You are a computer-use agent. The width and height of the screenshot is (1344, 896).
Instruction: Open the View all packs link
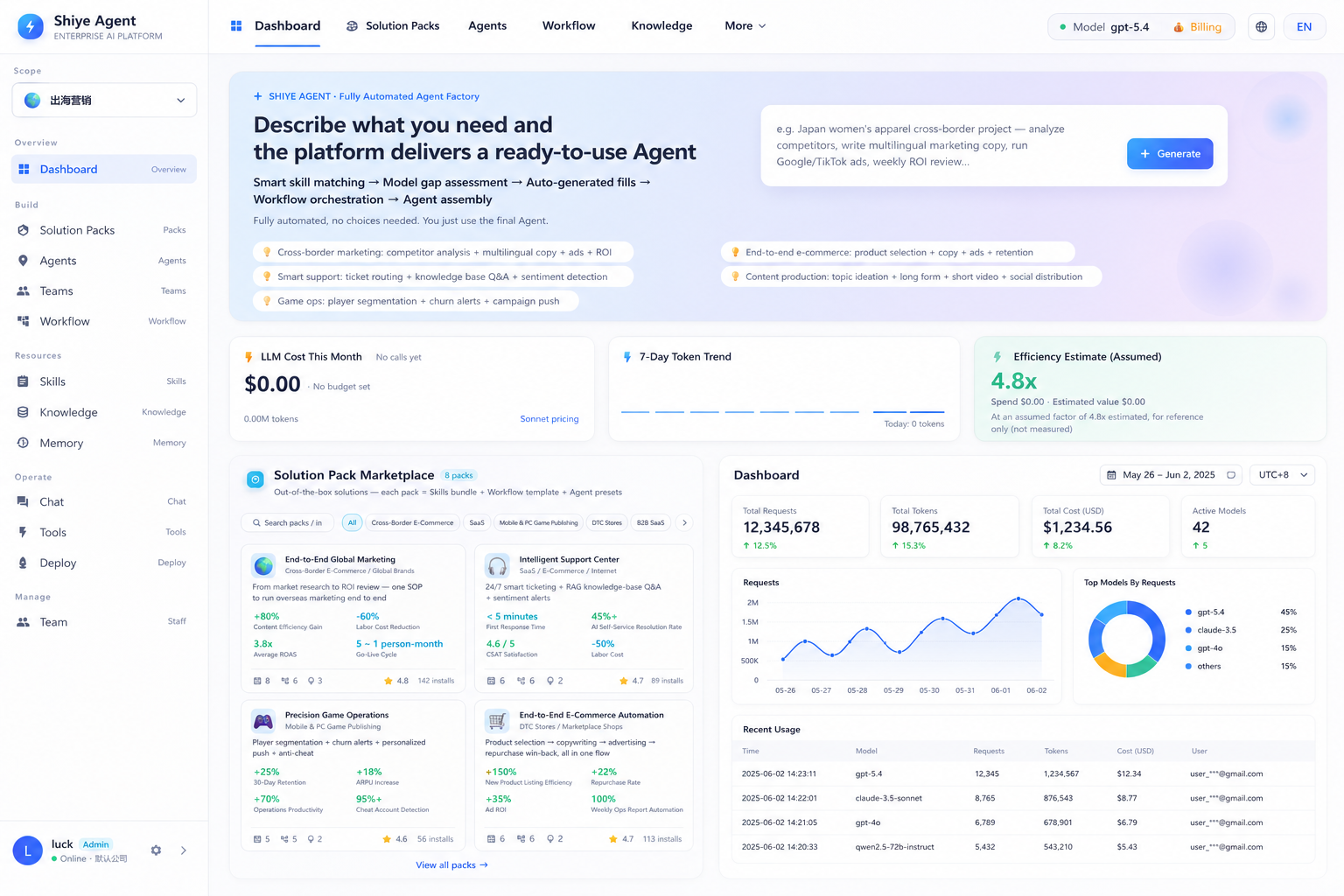pyautogui.click(x=451, y=865)
